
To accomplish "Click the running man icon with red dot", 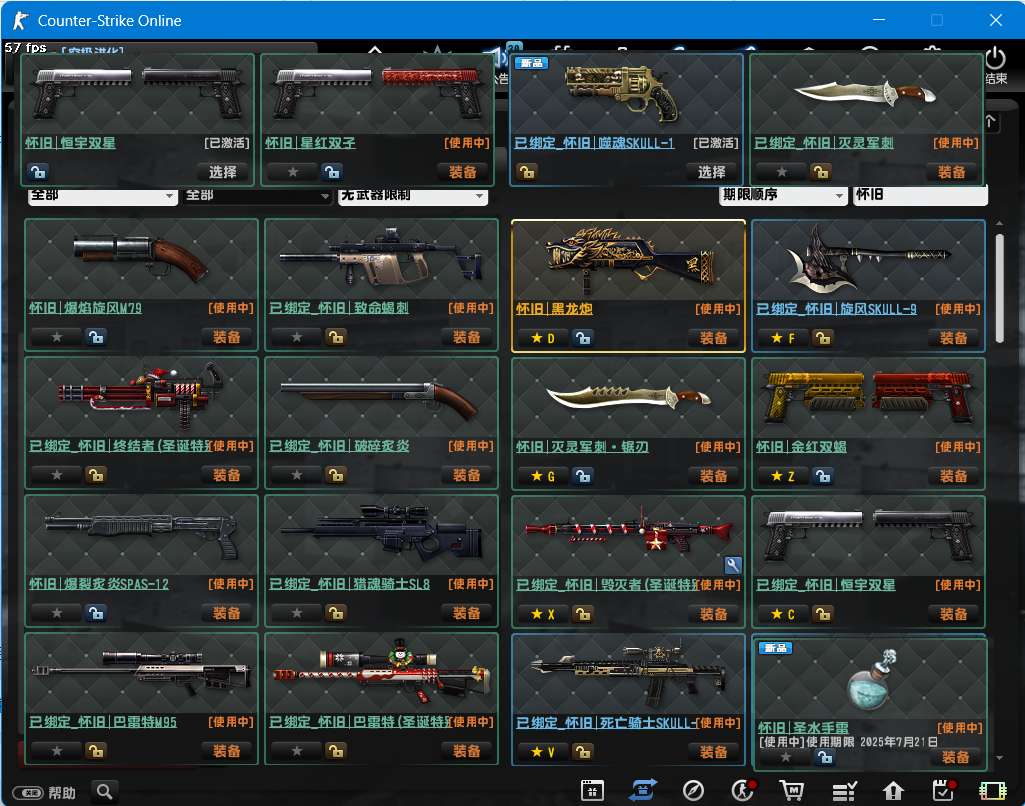I will coord(743,790).
